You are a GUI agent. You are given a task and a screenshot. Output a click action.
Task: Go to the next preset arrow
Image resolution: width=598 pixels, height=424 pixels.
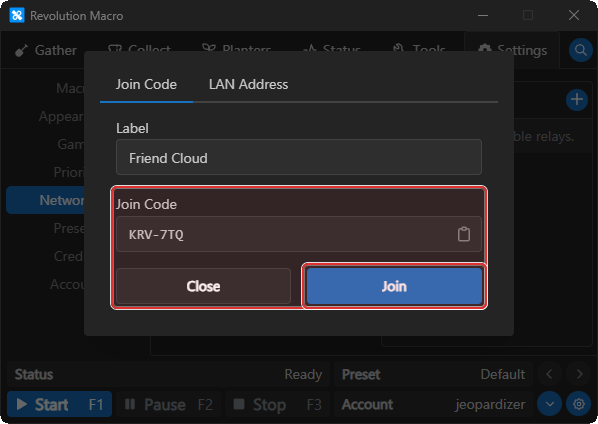point(579,374)
